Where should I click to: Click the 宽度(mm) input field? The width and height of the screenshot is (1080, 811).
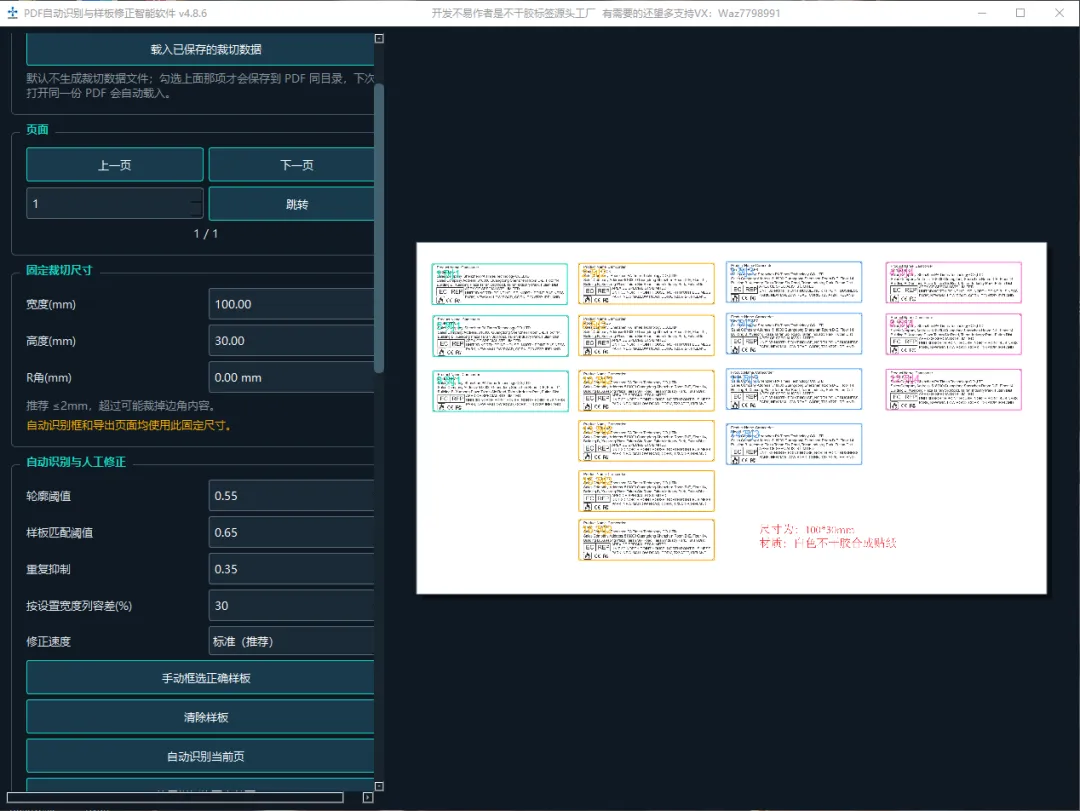[x=291, y=304]
